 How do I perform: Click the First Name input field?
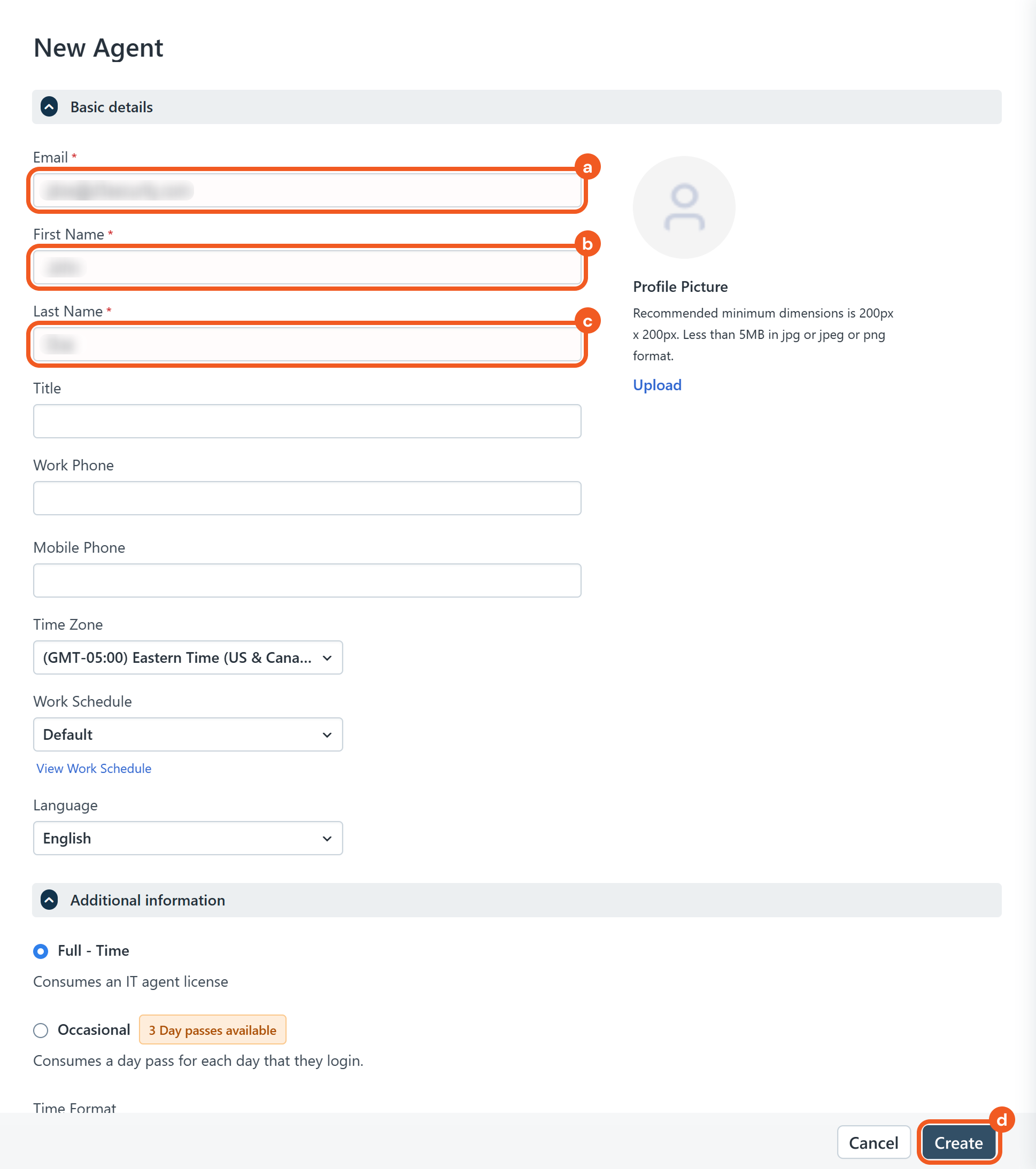307,268
